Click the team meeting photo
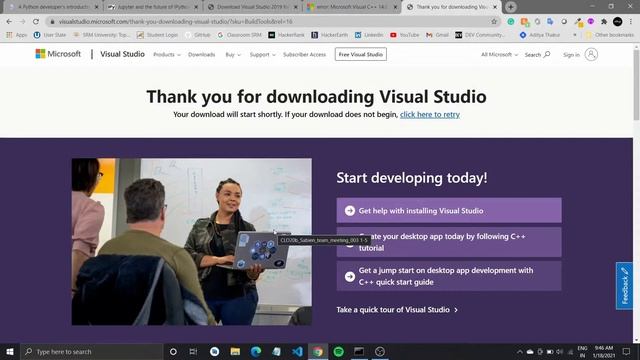This screenshot has height=360, width=640. click(x=192, y=242)
